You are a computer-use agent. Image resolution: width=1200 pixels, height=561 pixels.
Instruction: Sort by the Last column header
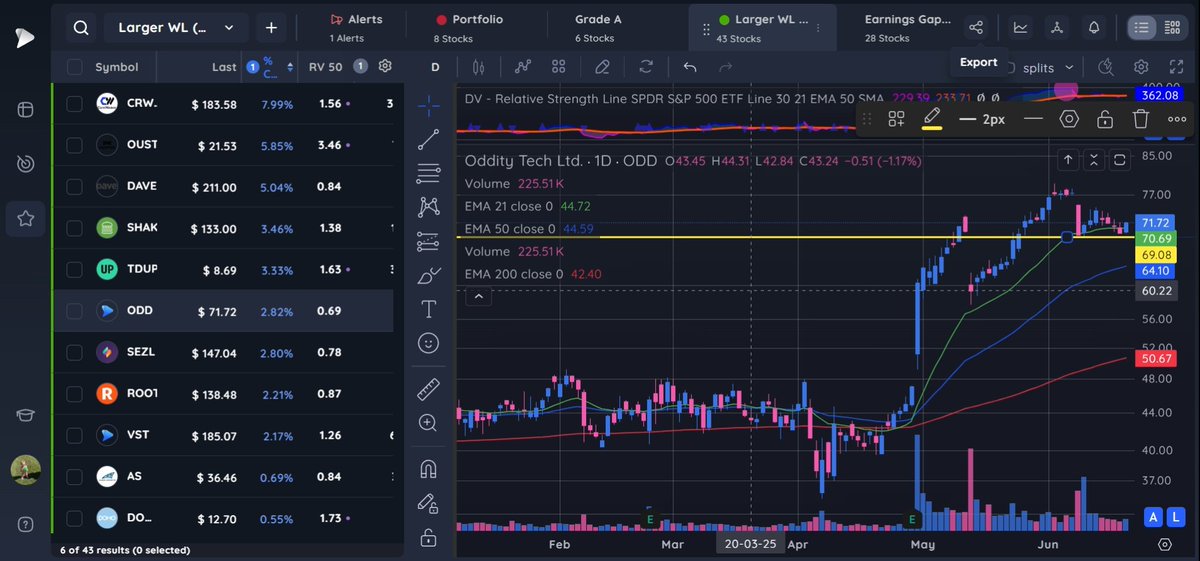pos(224,67)
